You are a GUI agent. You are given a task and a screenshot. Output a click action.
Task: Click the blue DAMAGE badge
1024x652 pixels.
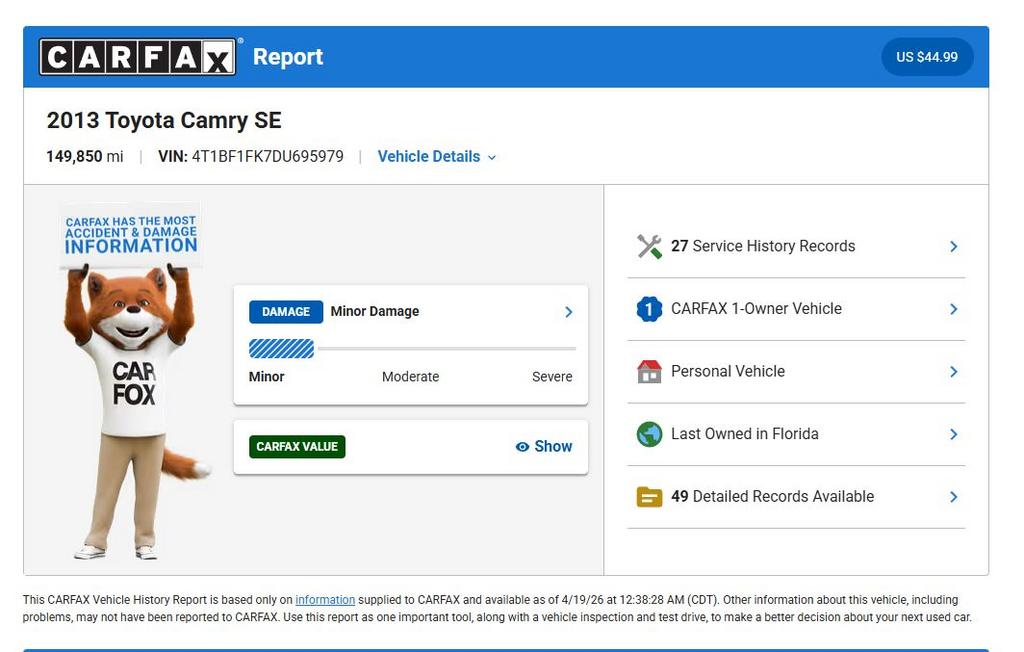click(x=286, y=312)
